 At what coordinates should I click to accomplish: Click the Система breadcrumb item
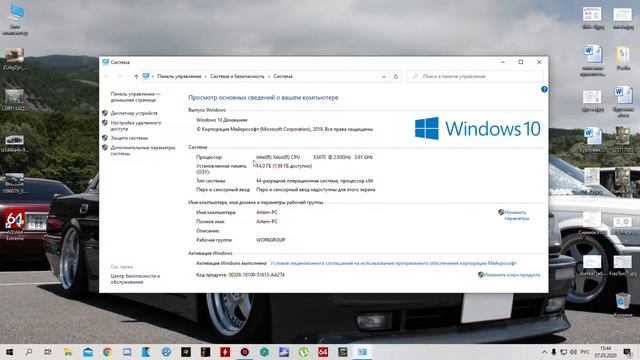click(x=283, y=76)
